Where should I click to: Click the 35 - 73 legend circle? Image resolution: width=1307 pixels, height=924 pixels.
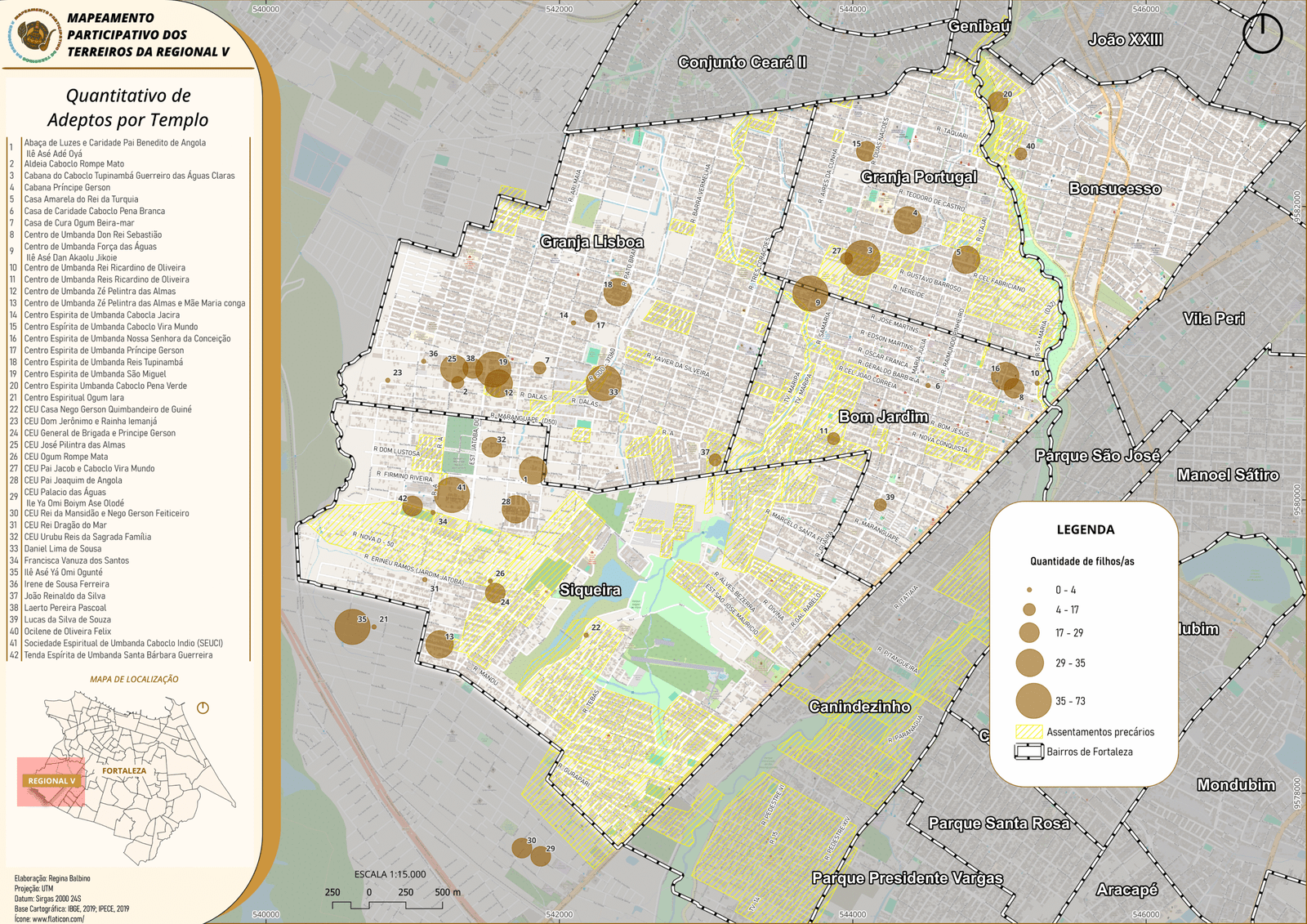click(x=1033, y=701)
